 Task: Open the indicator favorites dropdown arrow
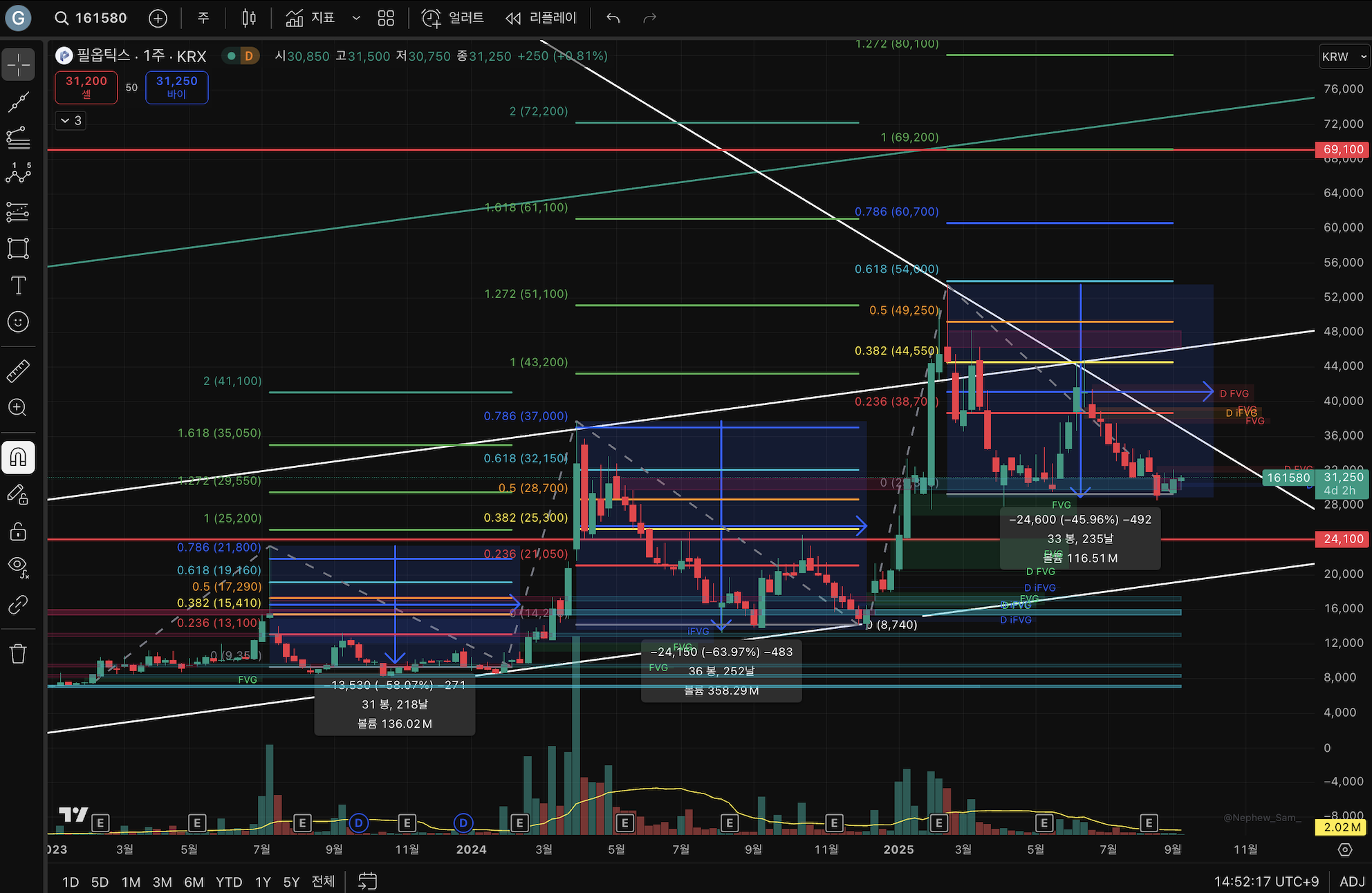tap(356, 18)
